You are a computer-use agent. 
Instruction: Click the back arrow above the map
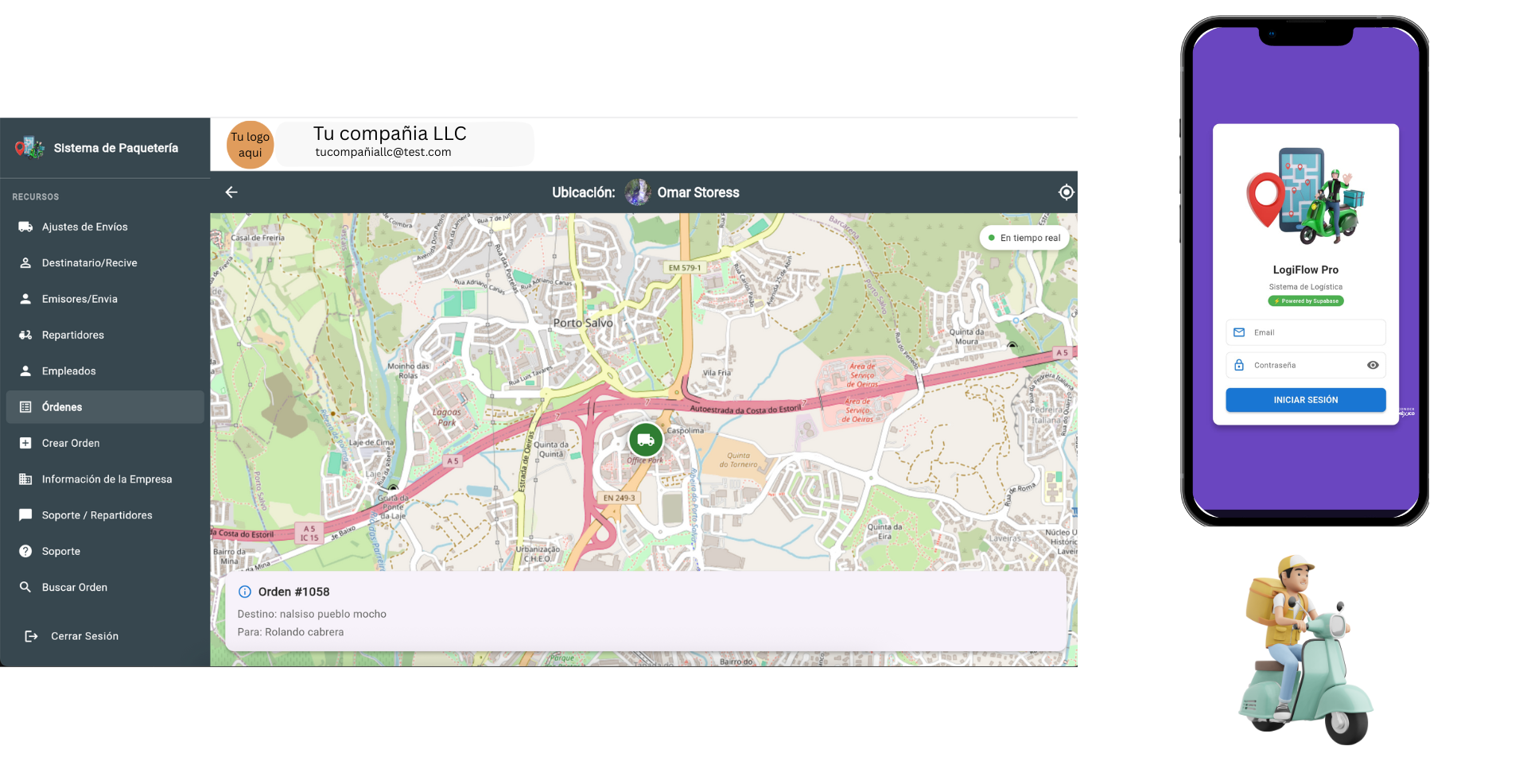coord(231,192)
